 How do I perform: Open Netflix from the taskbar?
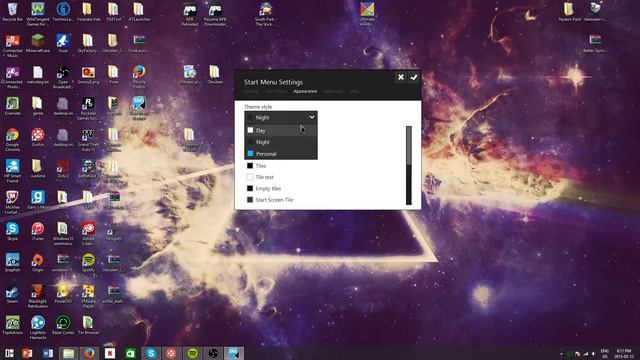pos(110,353)
